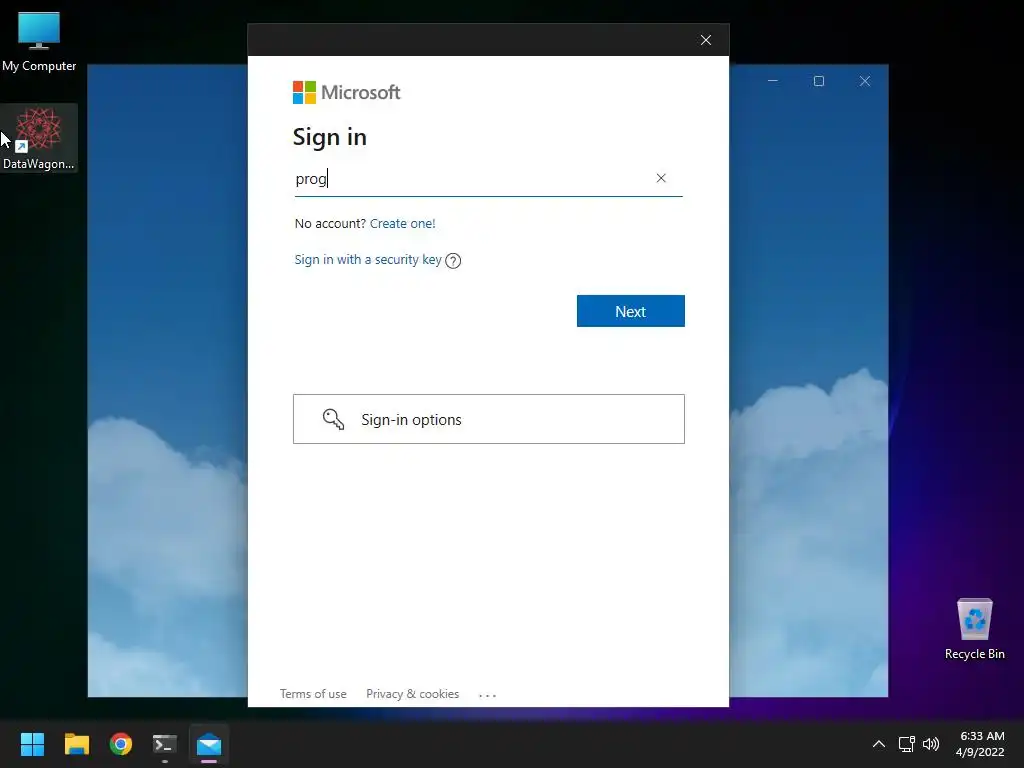Show hidden system tray icons
This screenshot has height=768, width=1024.
pyautogui.click(x=879, y=744)
